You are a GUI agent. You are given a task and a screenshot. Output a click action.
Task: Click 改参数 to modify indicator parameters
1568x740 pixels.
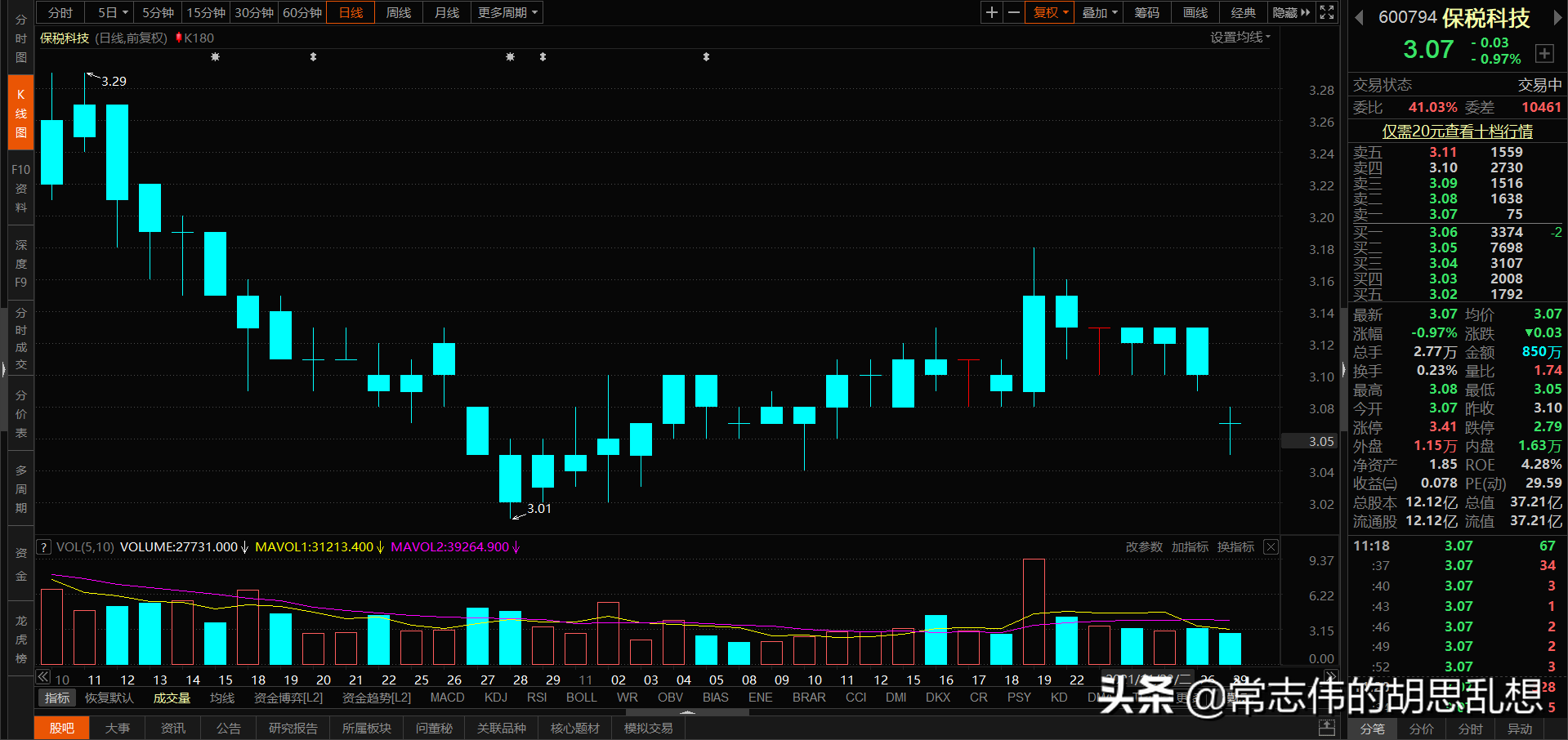[1144, 546]
